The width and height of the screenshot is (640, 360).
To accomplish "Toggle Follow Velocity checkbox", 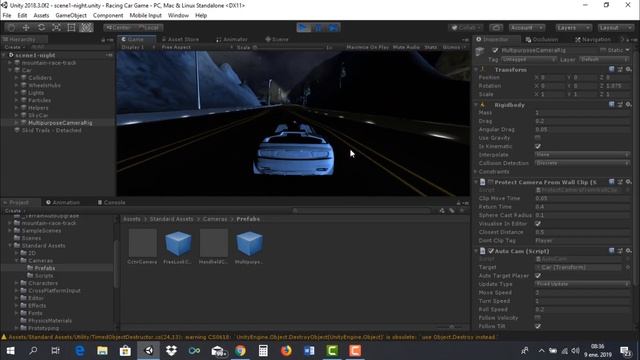I will point(538,318).
